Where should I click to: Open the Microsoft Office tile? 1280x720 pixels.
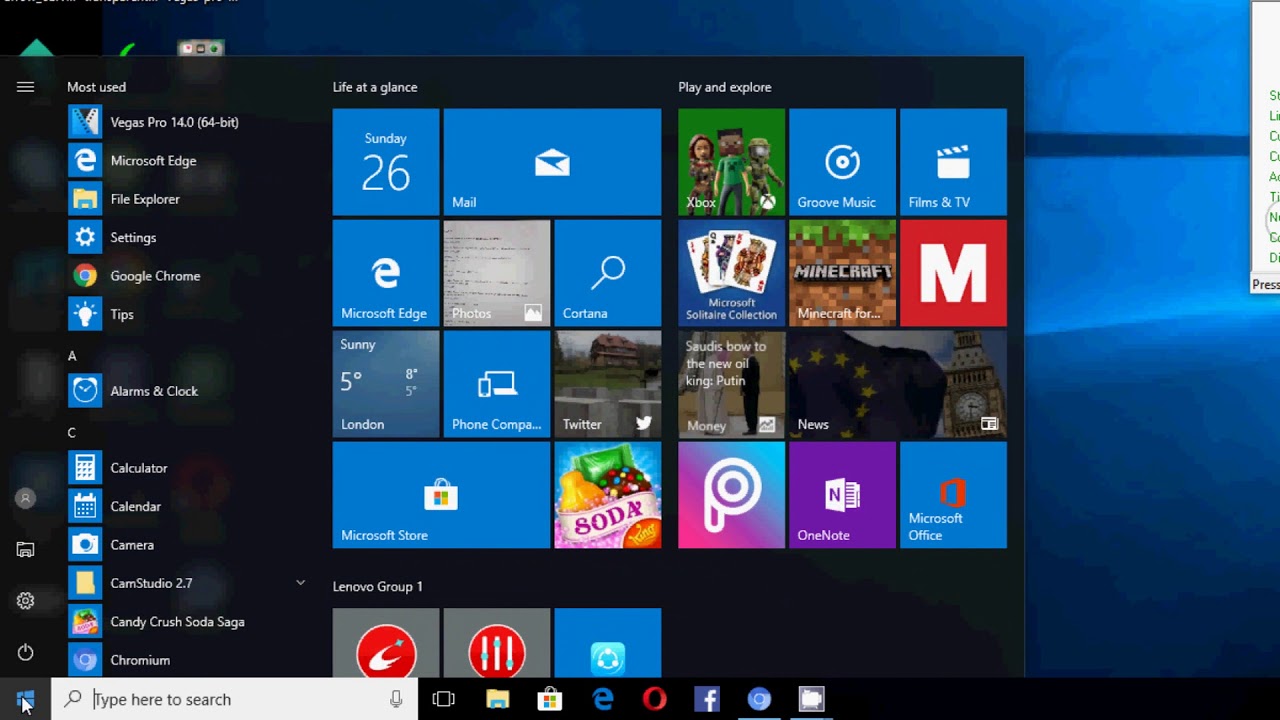954,495
